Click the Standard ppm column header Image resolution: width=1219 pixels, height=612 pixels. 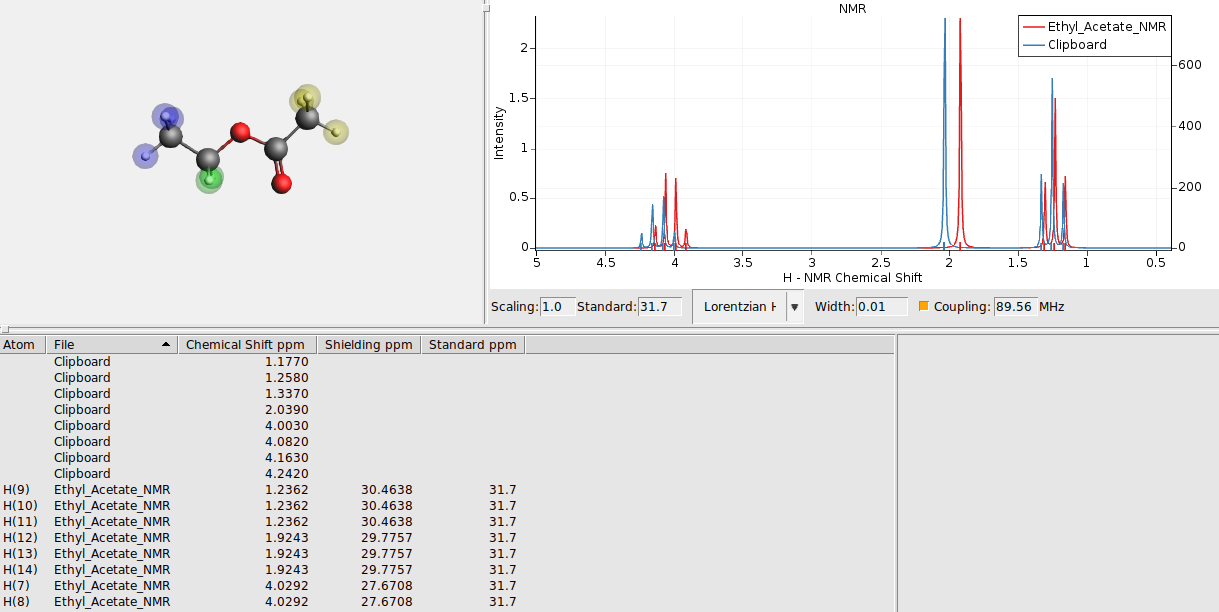coord(472,344)
